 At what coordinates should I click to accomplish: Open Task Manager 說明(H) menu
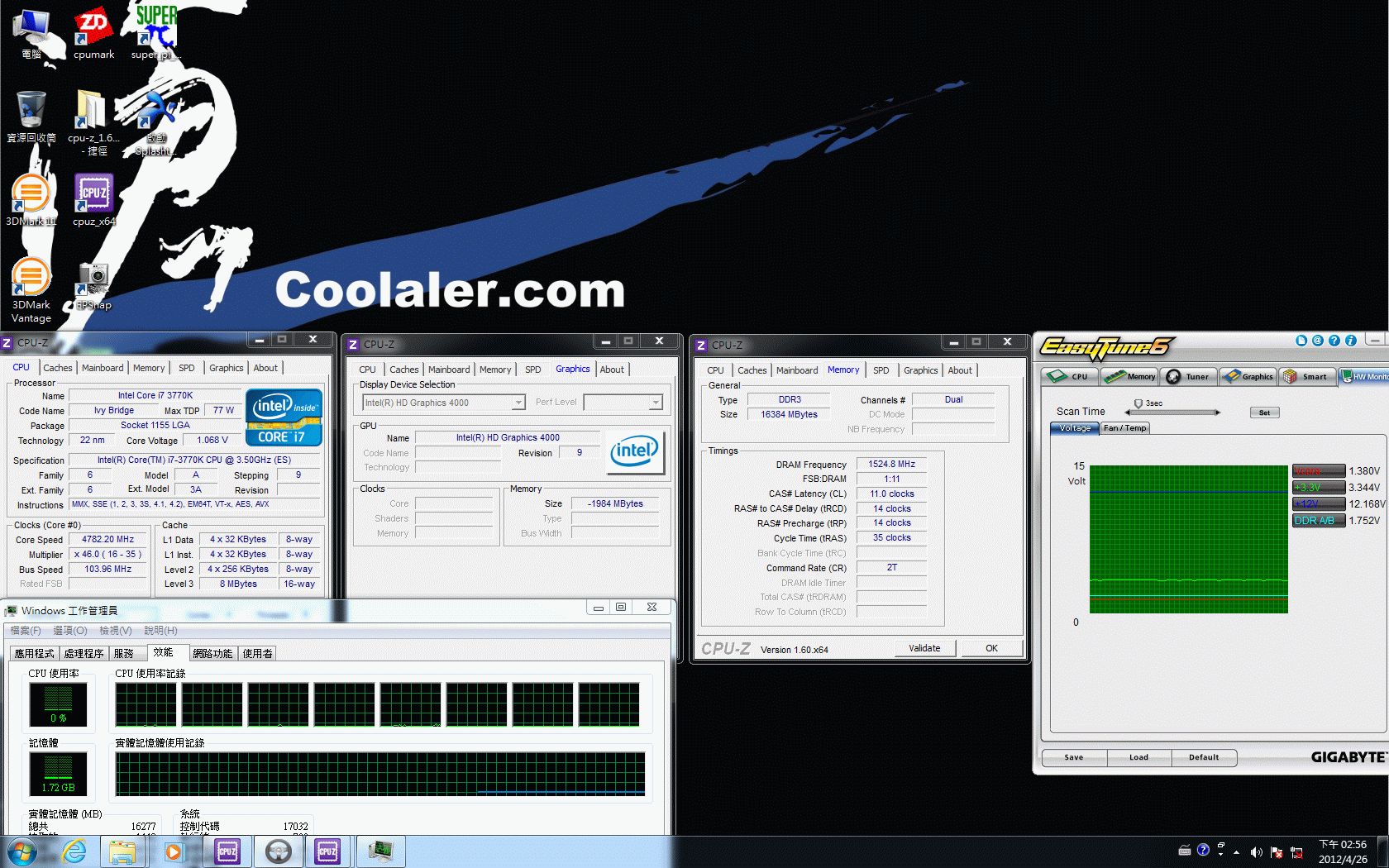(x=161, y=631)
